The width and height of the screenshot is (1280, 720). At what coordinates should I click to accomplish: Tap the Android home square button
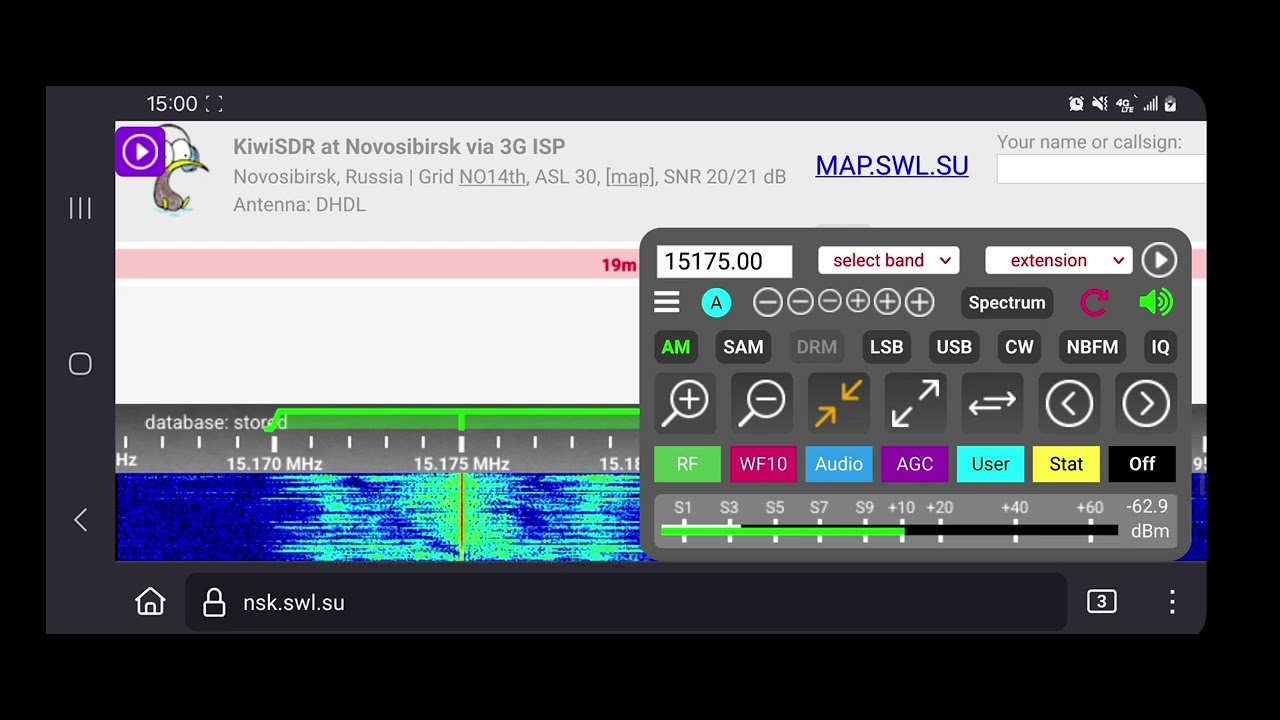tap(80, 364)
